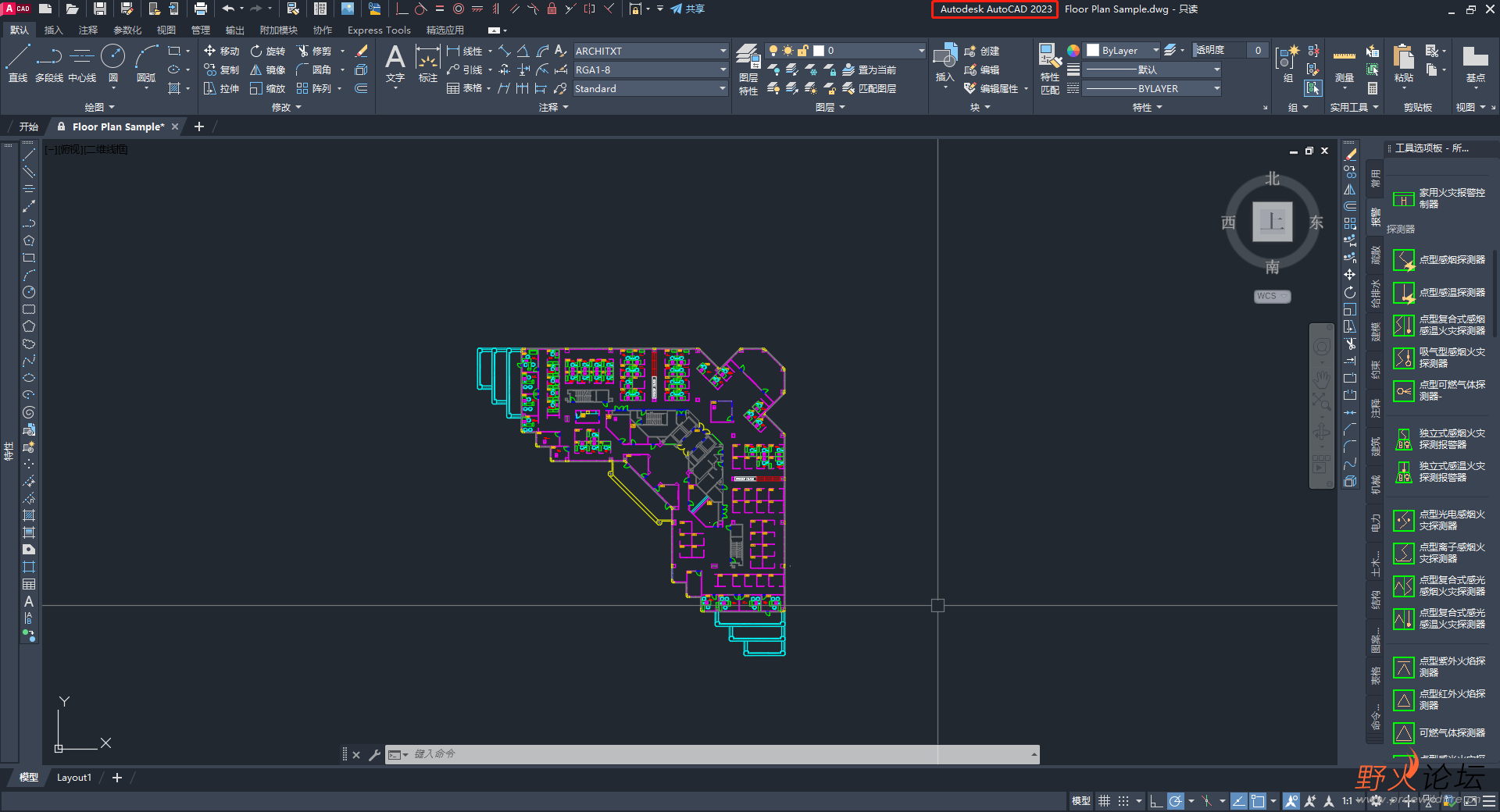Switch to the Layout1 tab
The width and height of the screenshot is (1500, 812).
point(73,778)
